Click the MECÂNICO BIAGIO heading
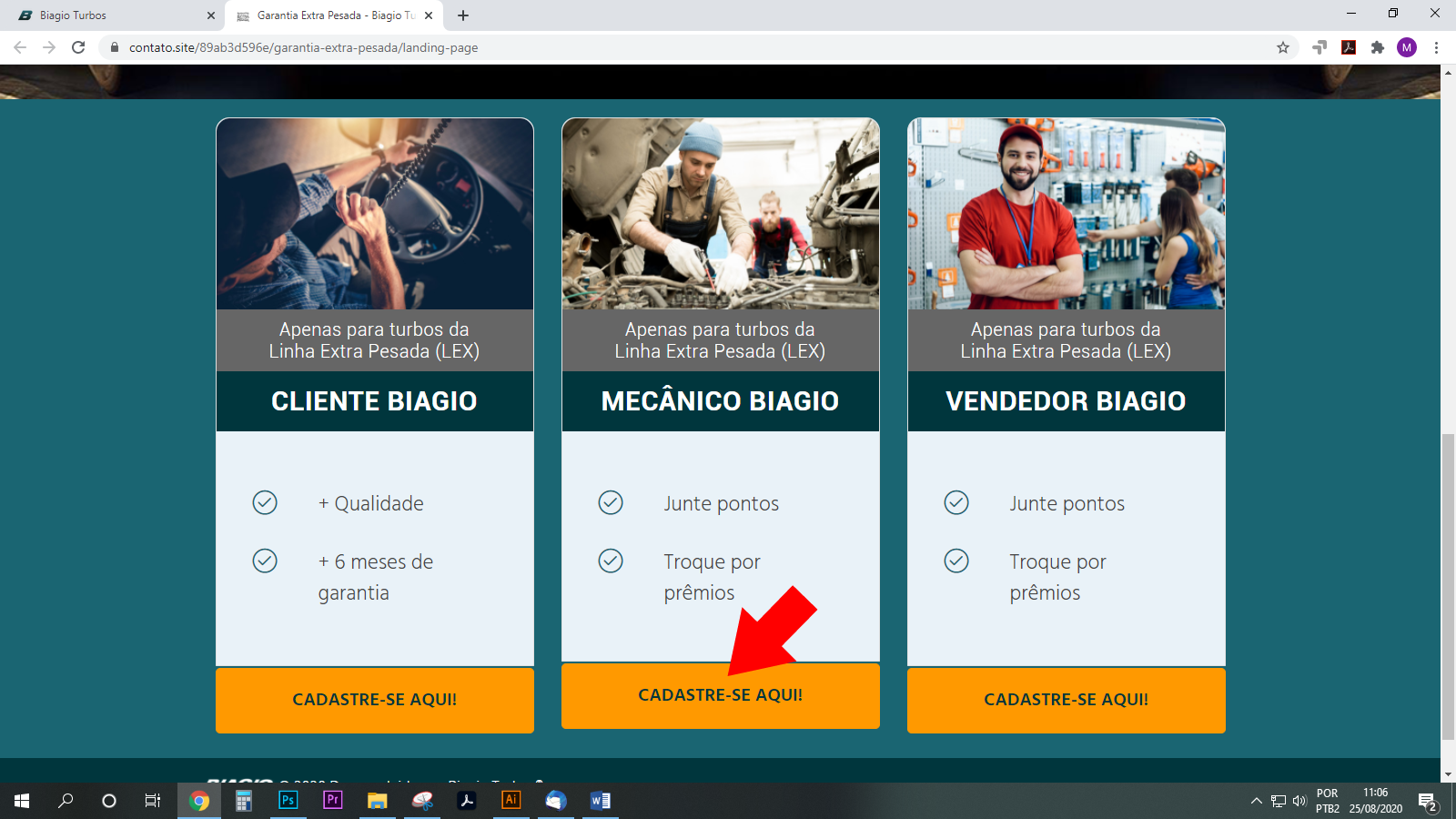 point(720,401)
